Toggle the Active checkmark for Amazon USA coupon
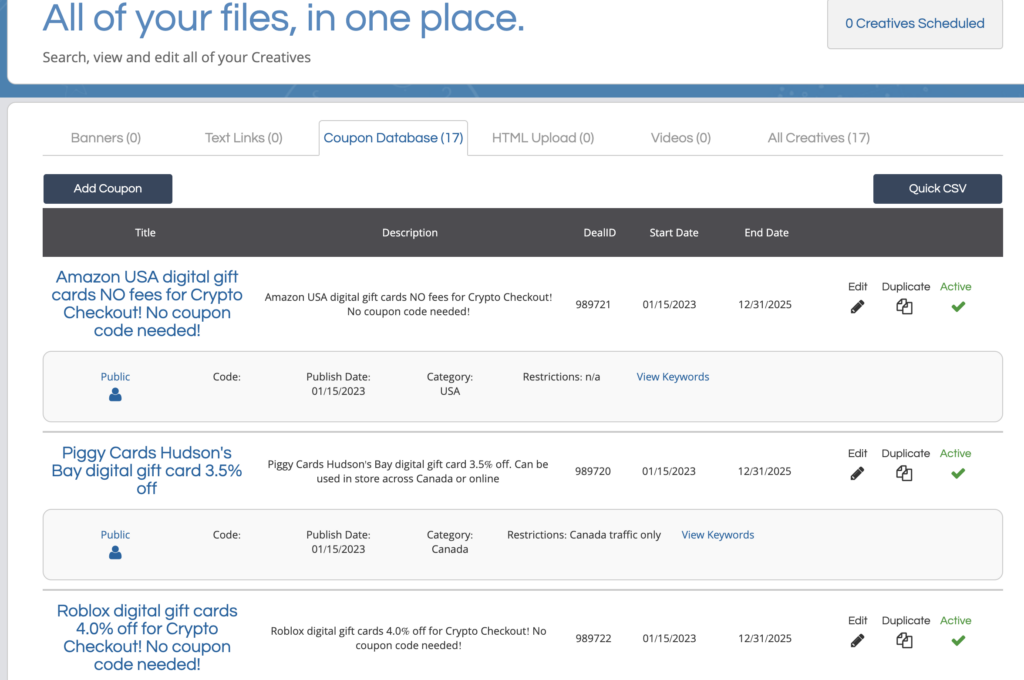 [x=958, y=306]
